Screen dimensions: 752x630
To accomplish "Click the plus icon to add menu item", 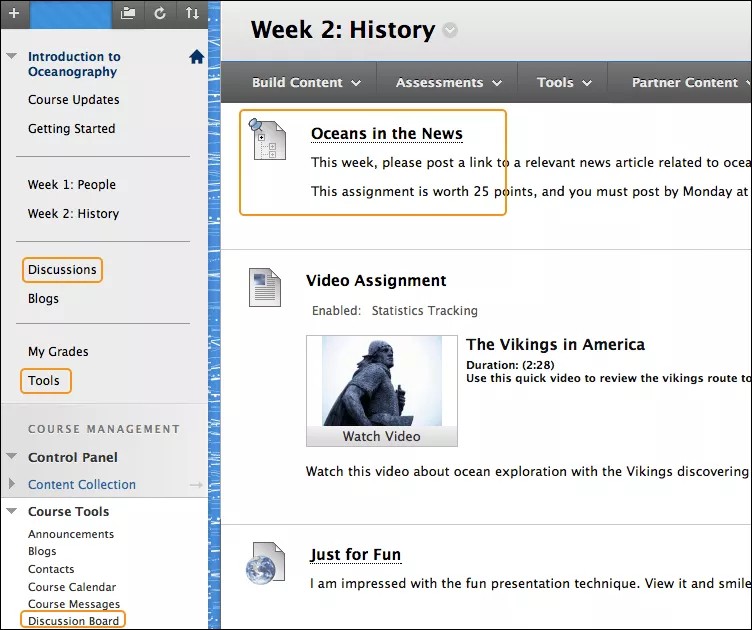I will [14, 13].
